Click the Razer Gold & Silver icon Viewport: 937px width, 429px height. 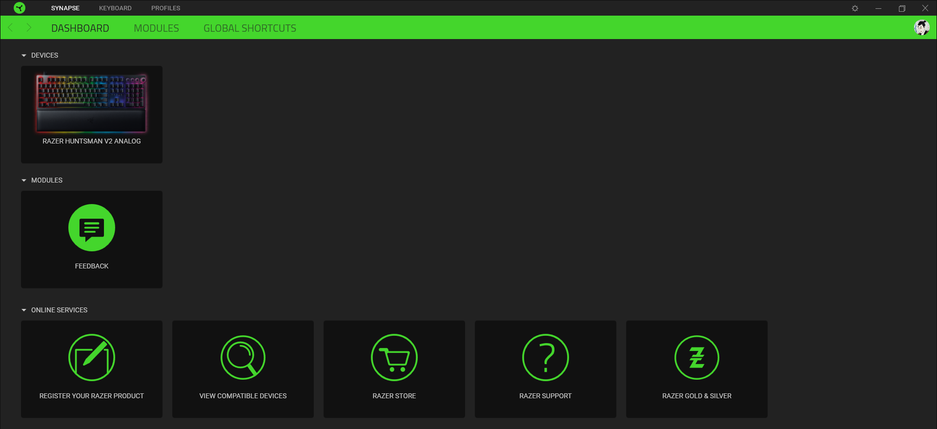click(696, 357)
